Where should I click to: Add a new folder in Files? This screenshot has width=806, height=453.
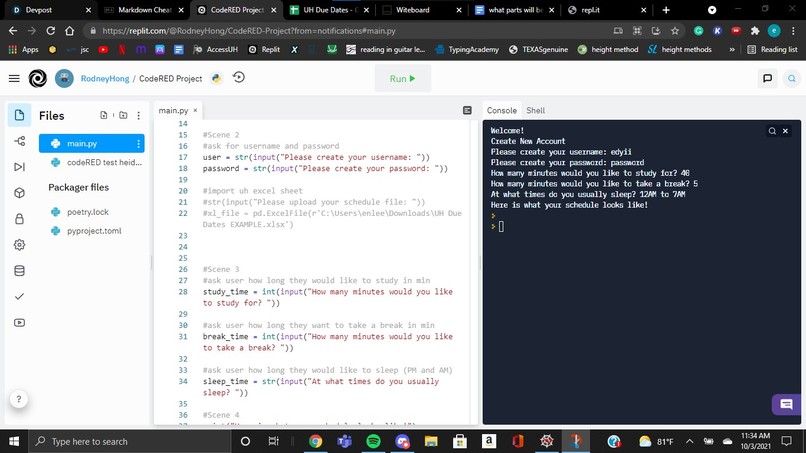[123, 115]
